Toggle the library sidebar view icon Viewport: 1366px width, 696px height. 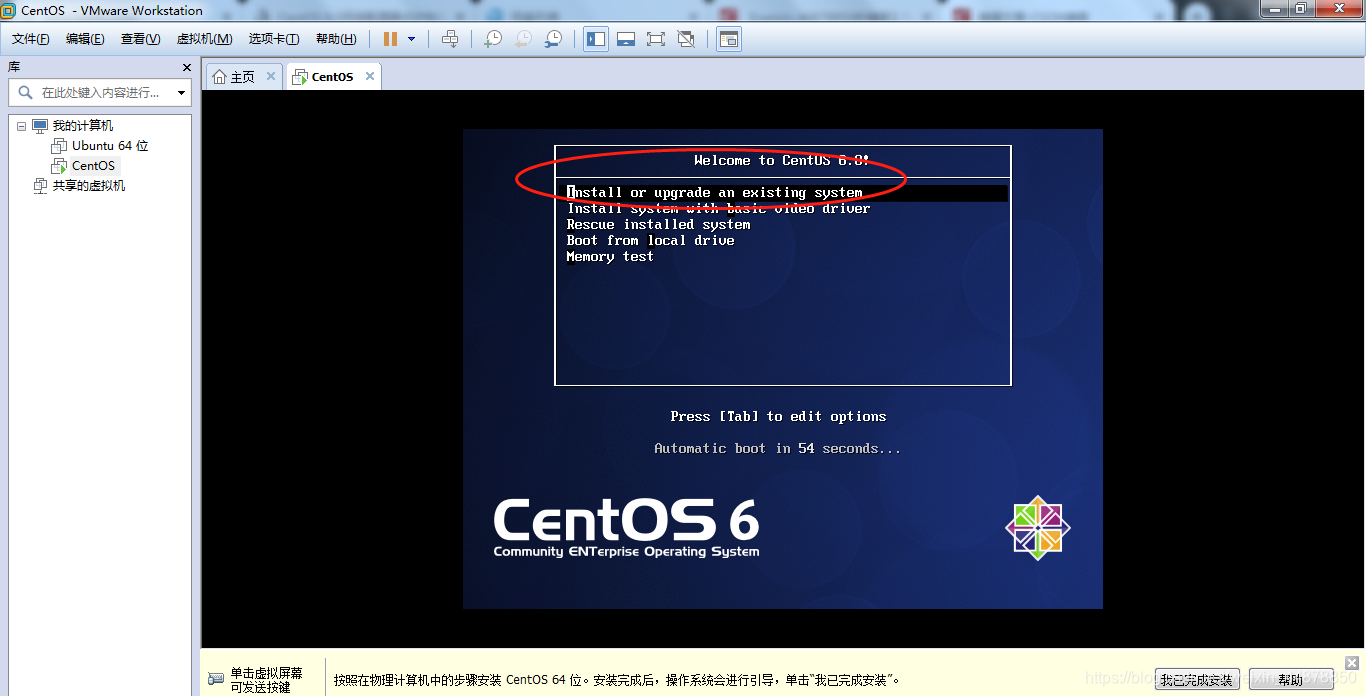click(596, 39)
